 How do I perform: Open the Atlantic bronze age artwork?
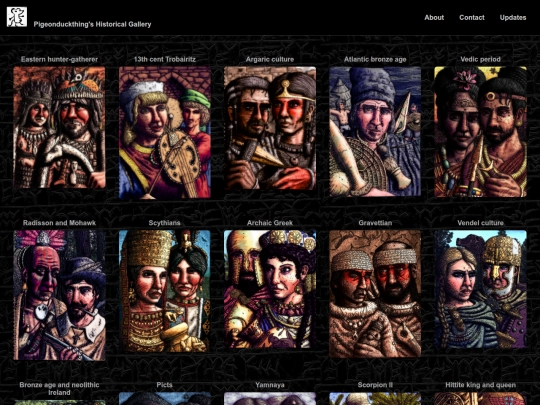click(x=375, y=131)
